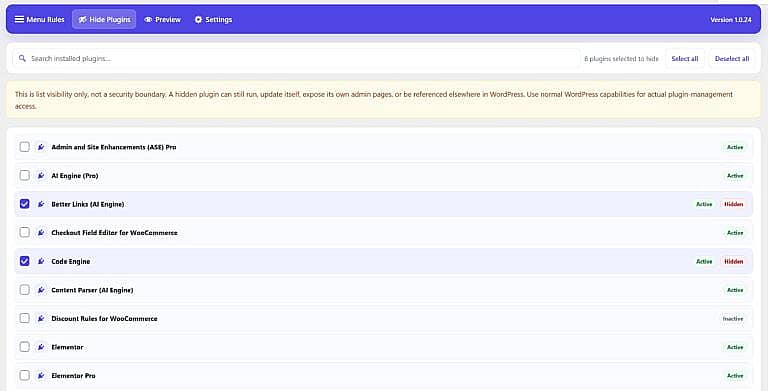This screenshot has height=391, width=768.
Task: Click the eye icon next to Preview
Action: [x=148, y=20]
